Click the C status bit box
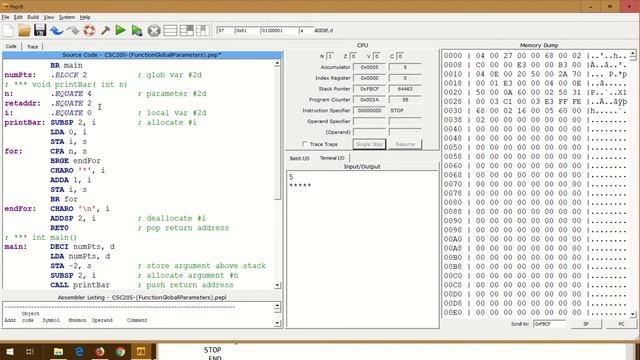 pos(400,56)
